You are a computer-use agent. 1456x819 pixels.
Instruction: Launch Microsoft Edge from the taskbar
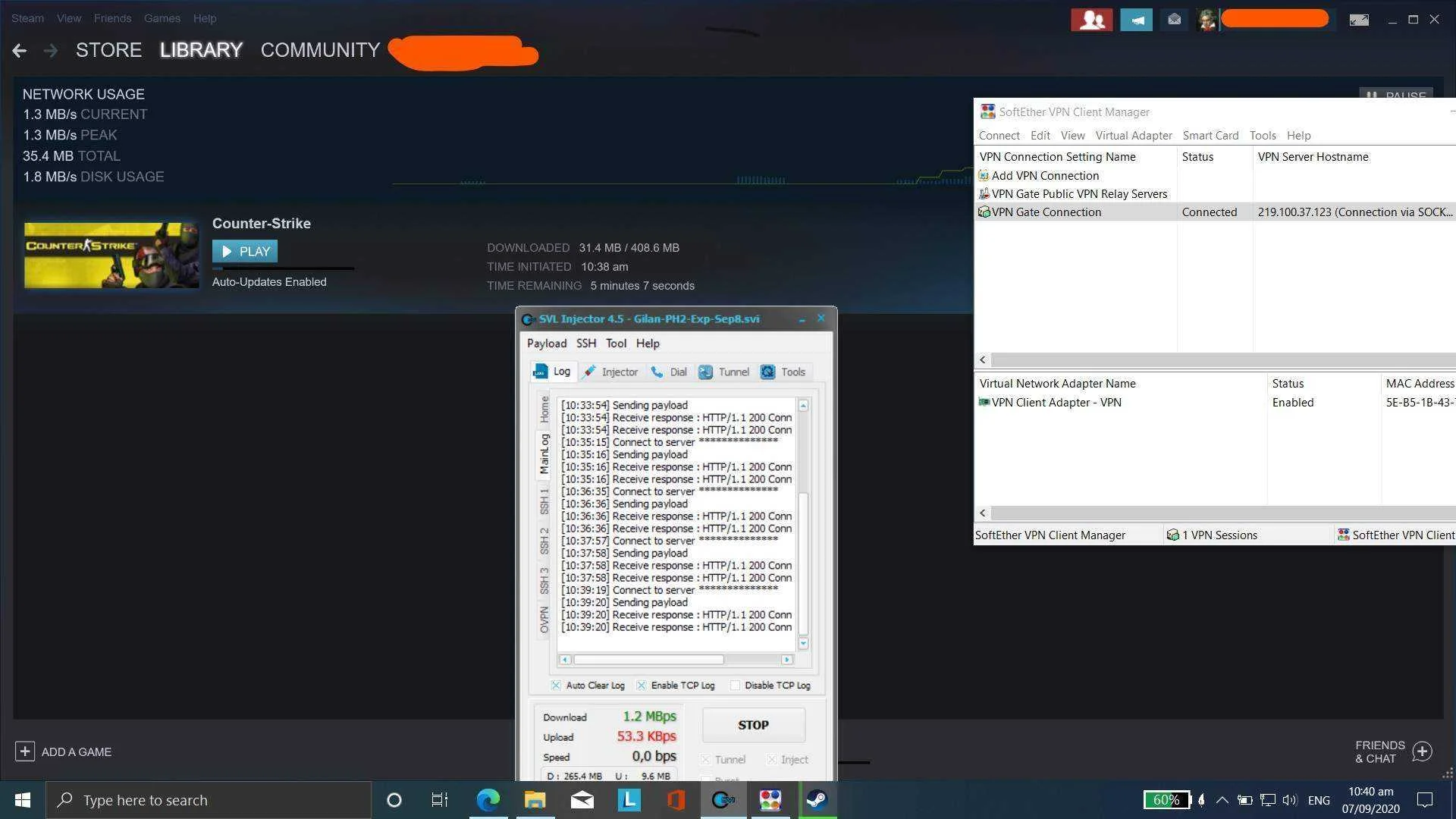tap(488, 800)
